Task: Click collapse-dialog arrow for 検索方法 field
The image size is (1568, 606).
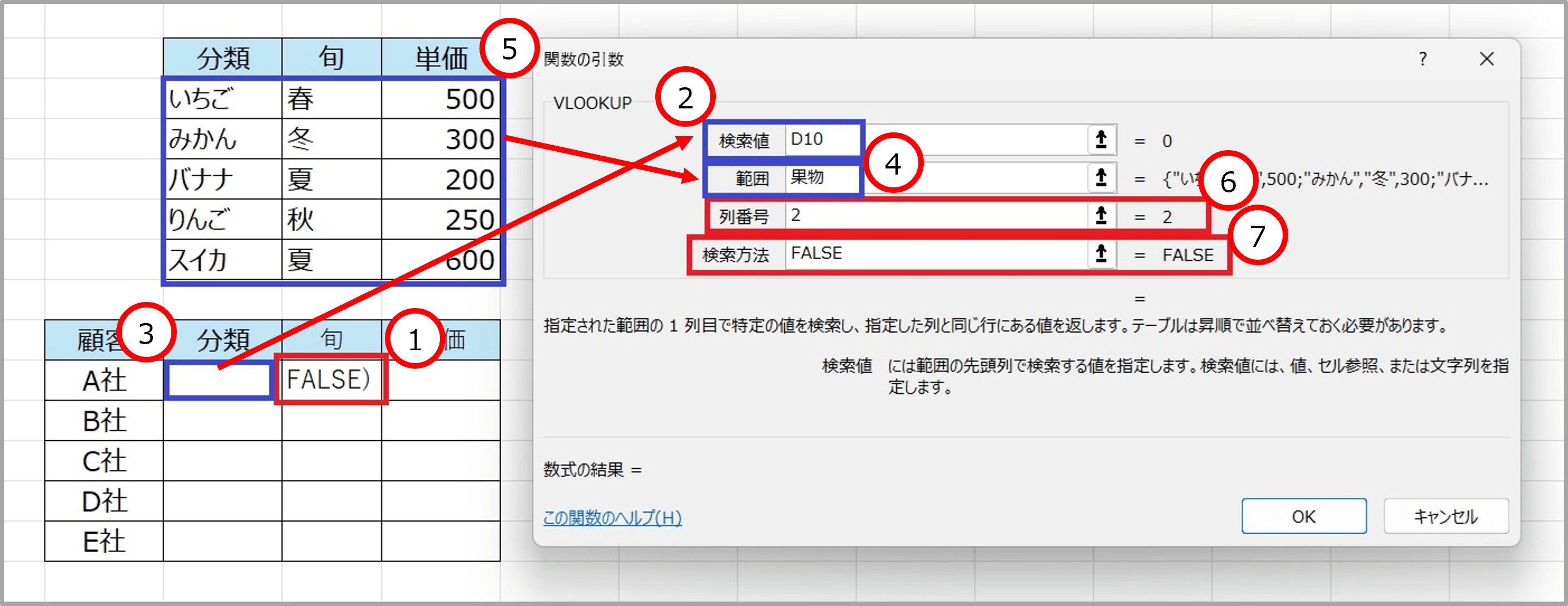Action: (x=1101, y=253)
